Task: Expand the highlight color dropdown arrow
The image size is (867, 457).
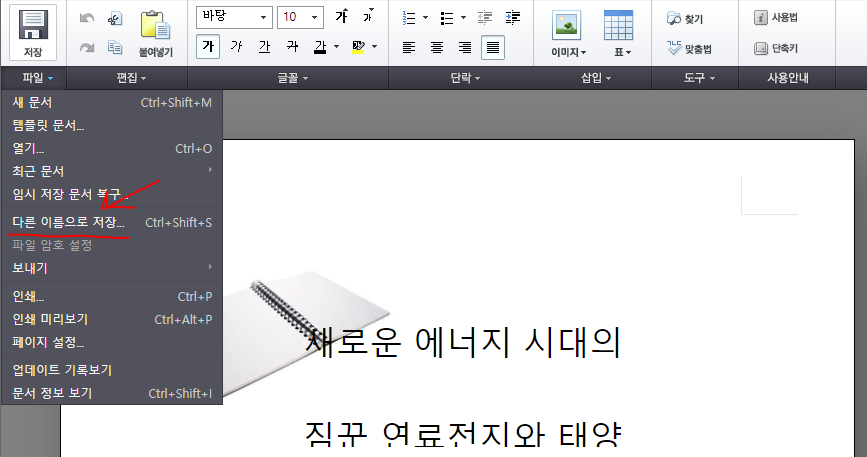Action: pos(374,47)
